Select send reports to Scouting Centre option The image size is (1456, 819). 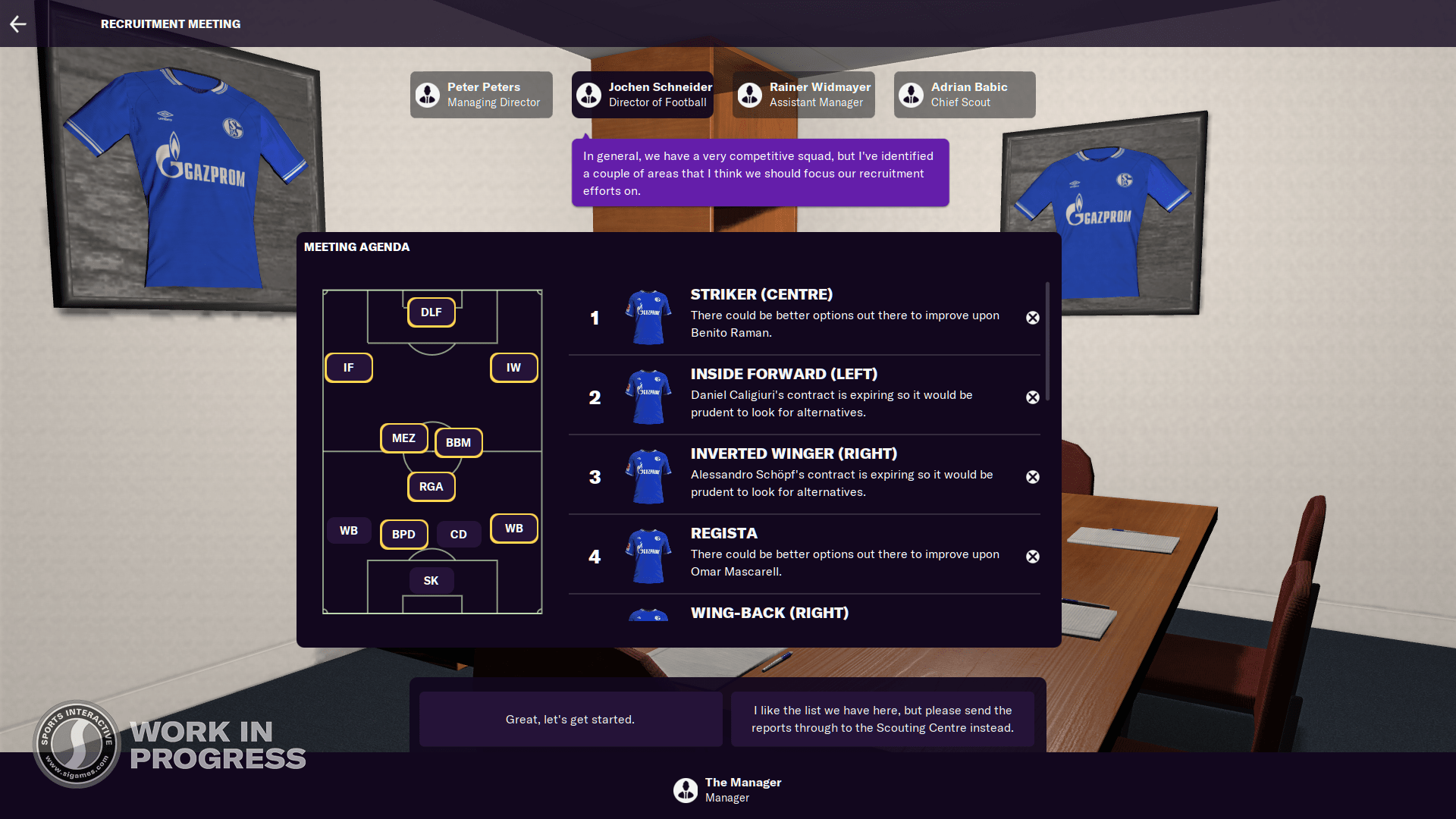pos(883,719)
